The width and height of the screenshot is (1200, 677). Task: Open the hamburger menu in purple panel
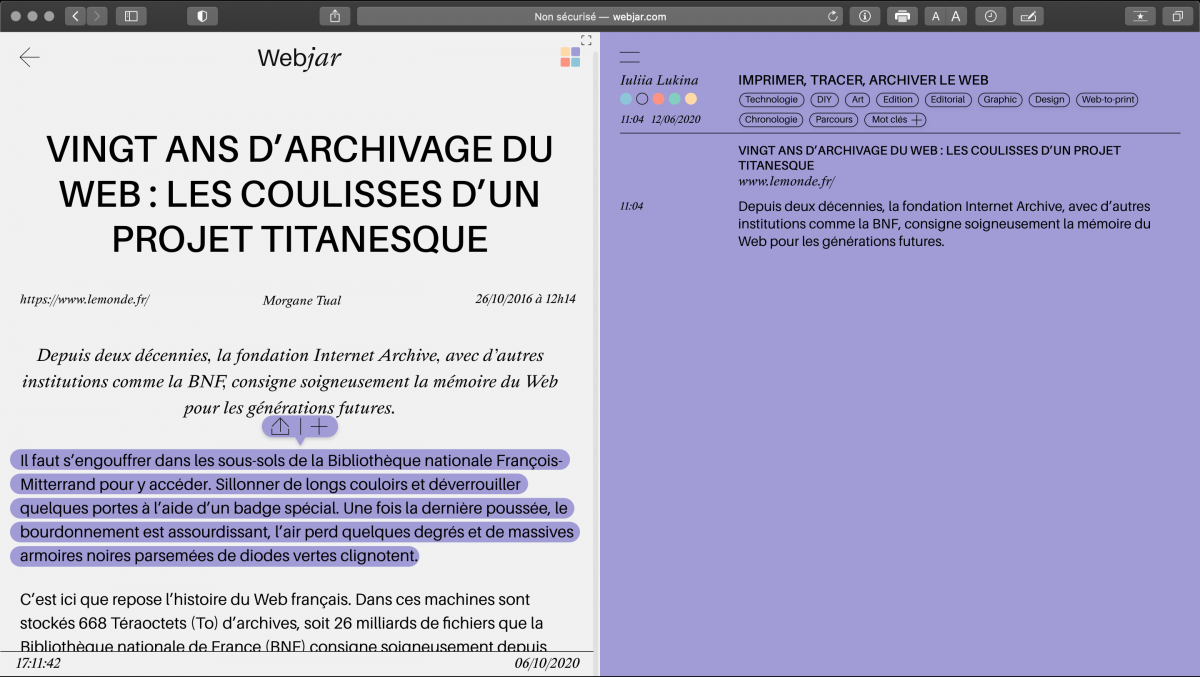coord(630,58)
